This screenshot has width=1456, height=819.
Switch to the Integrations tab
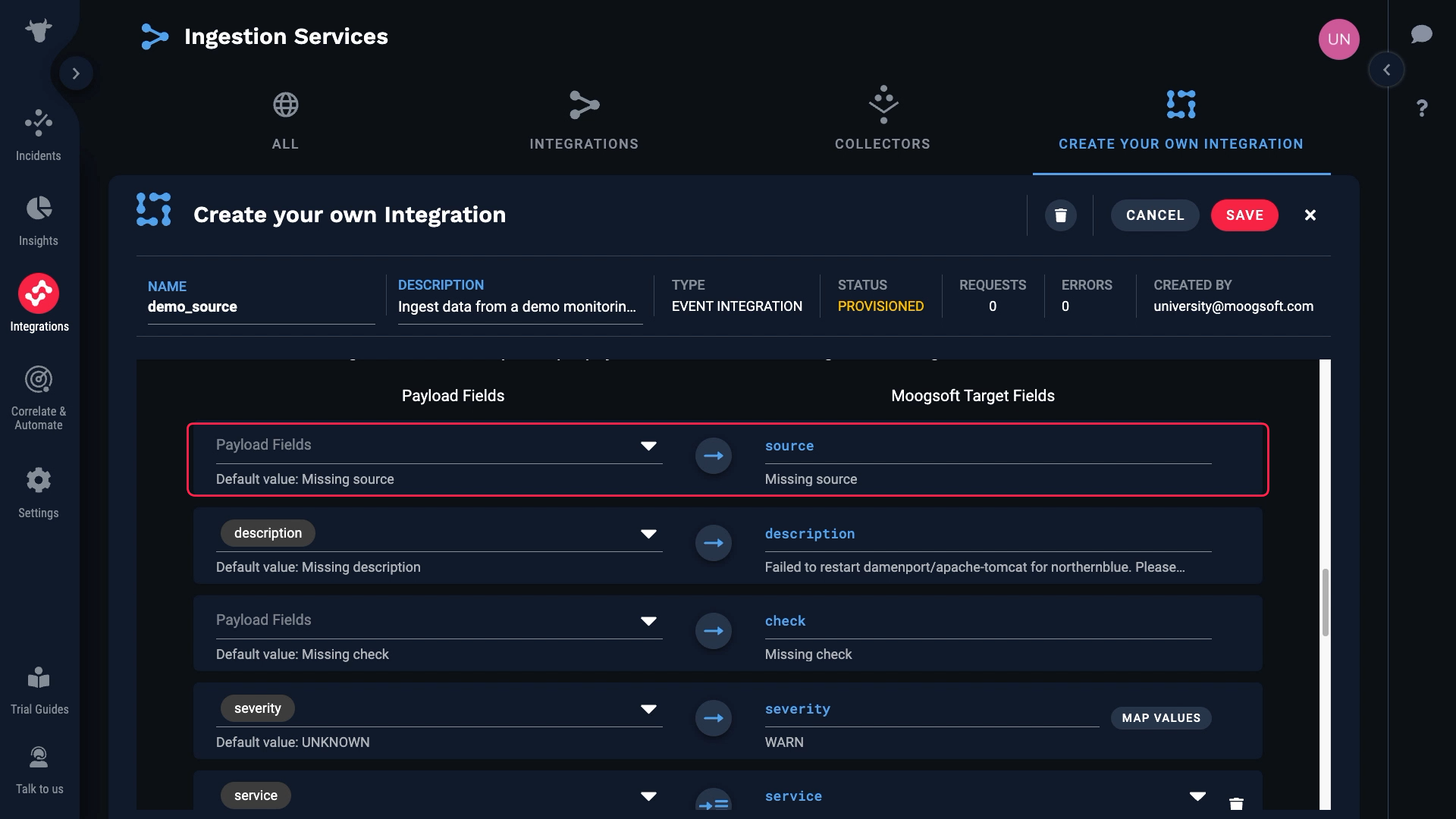click(x=584, y=121)
